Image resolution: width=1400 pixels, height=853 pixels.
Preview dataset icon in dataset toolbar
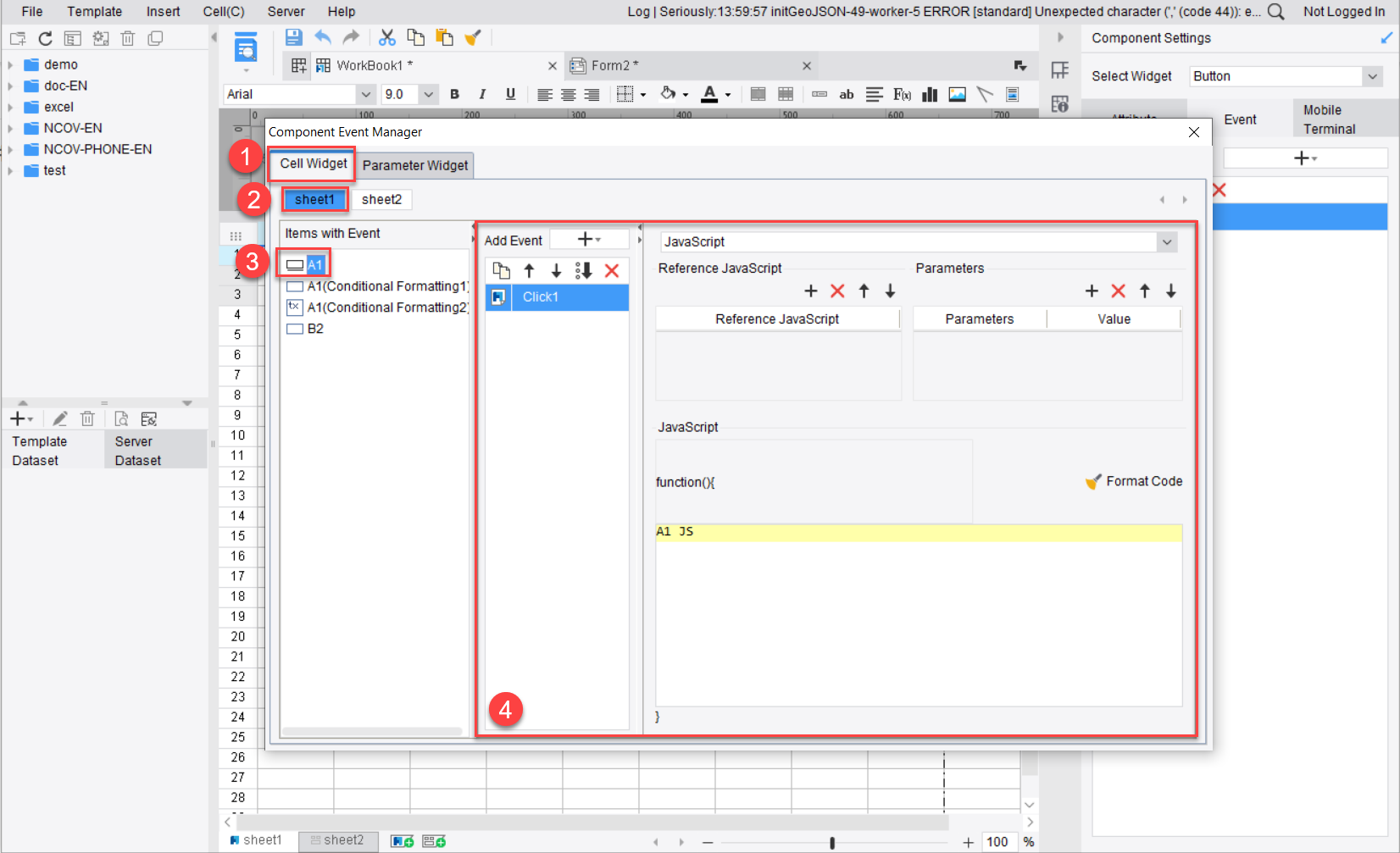tap(121, 418)
